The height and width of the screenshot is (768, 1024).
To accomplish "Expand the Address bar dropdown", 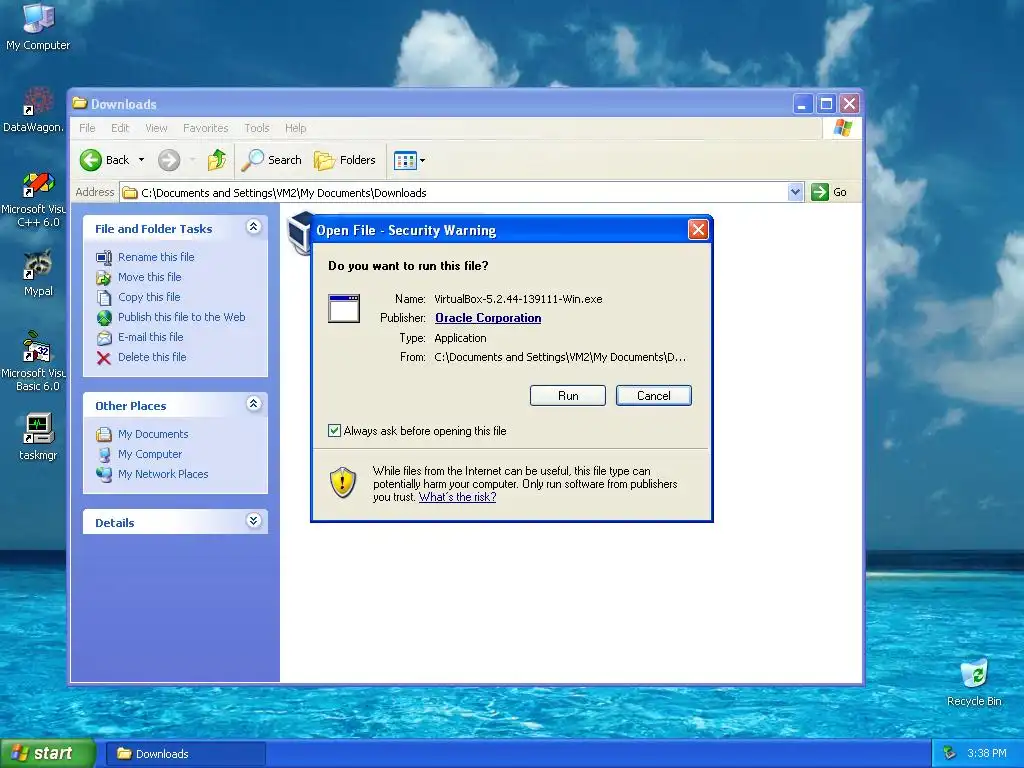I will pyautogui.click(x=795, y=192).
